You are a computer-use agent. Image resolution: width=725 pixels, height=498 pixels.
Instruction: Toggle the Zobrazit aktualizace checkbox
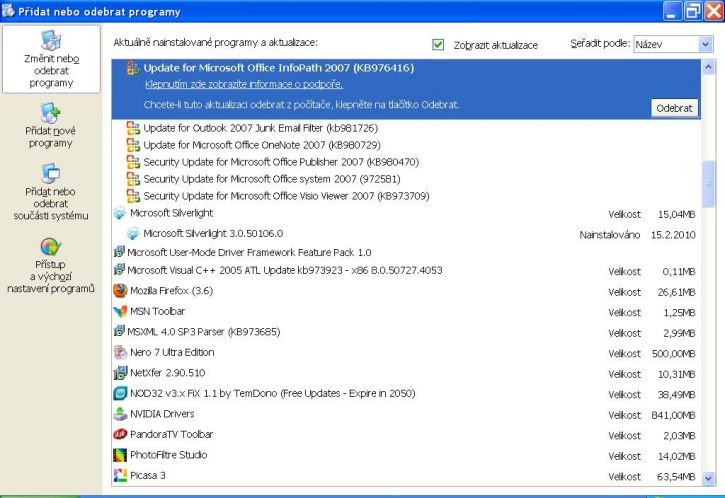[x=438, y=44]
